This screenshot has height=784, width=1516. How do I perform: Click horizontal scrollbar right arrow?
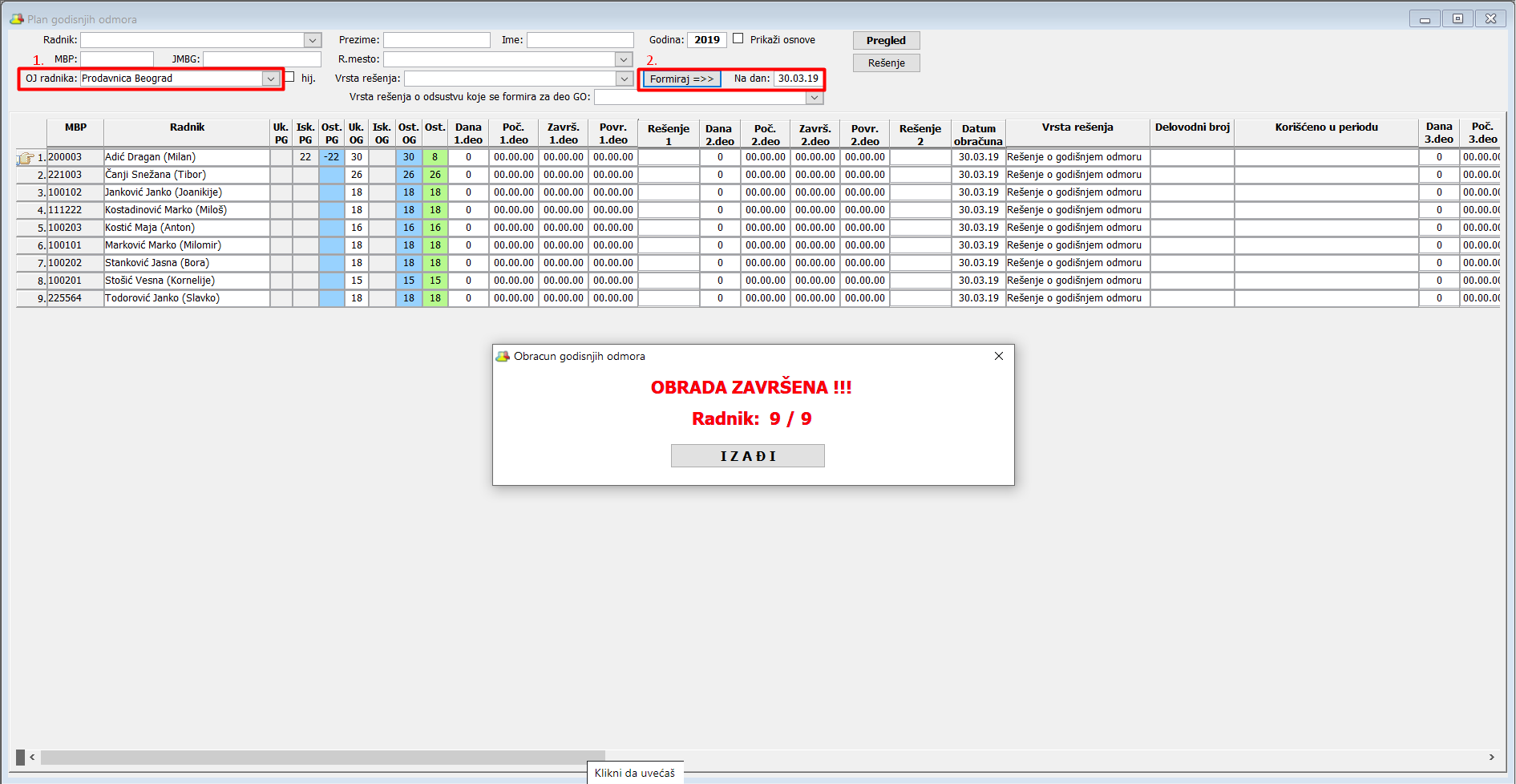click(1491, 757)
